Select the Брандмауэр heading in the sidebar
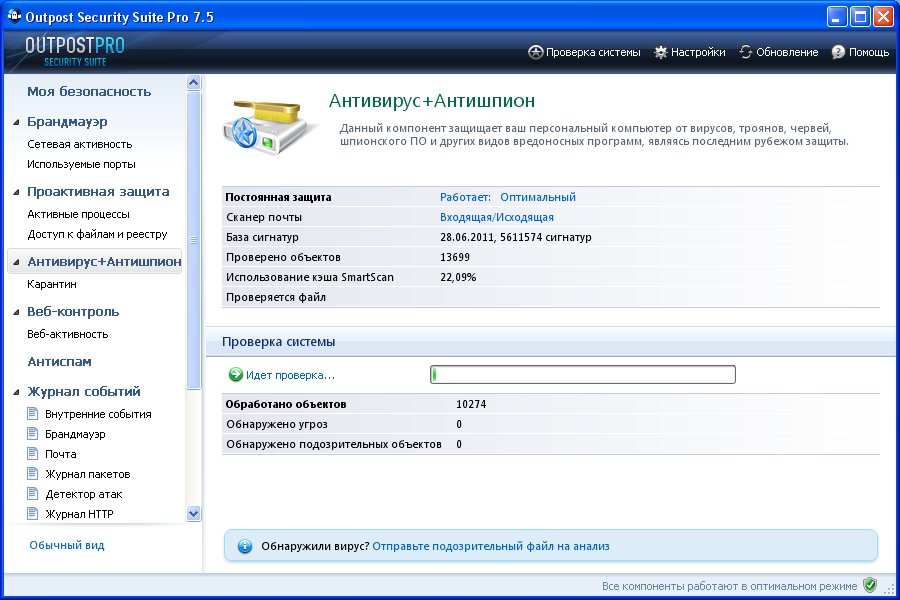The height and width of the screenshot is (600, 900). 67,122
